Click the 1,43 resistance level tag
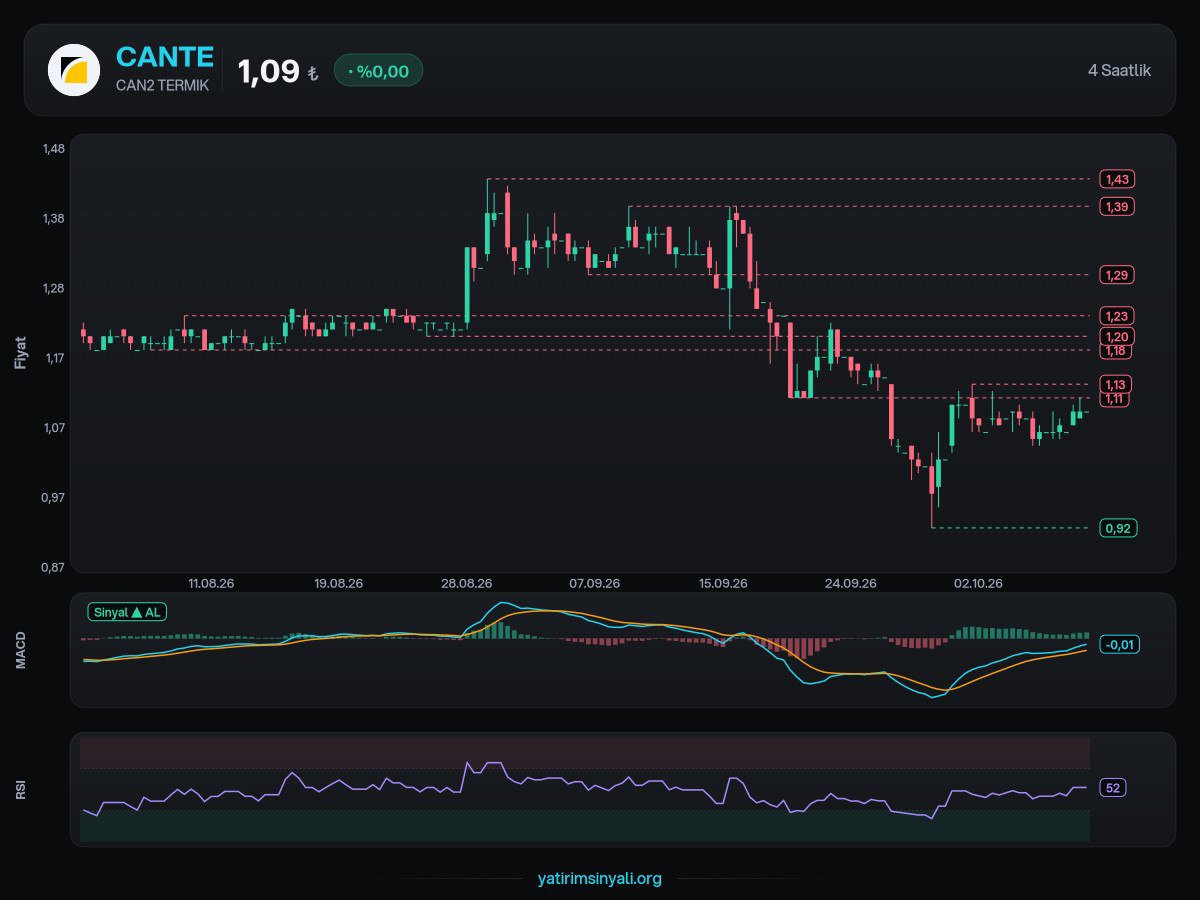Viewport: 1200px width, 900px height. (x=1117, y=179)
